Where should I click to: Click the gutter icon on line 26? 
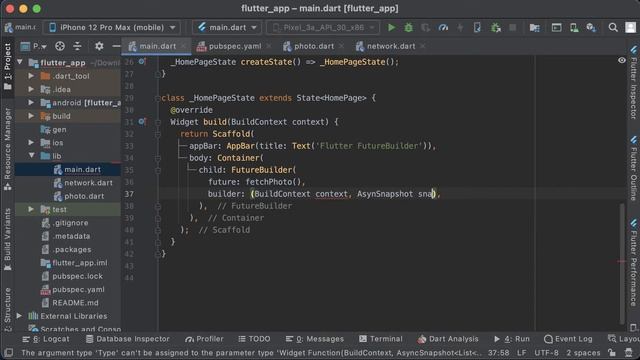point(142,62)
